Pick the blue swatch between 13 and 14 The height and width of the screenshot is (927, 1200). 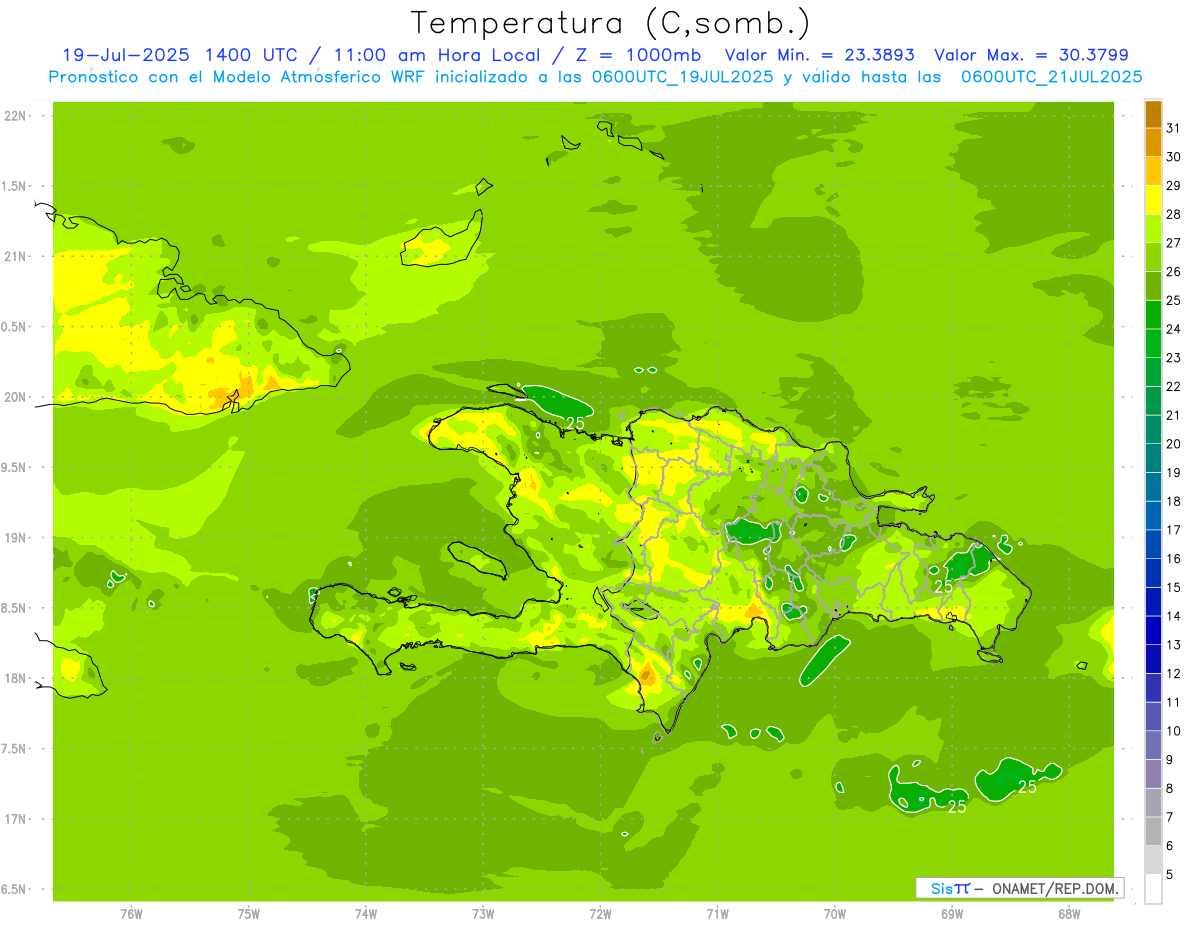(1153, 631)
